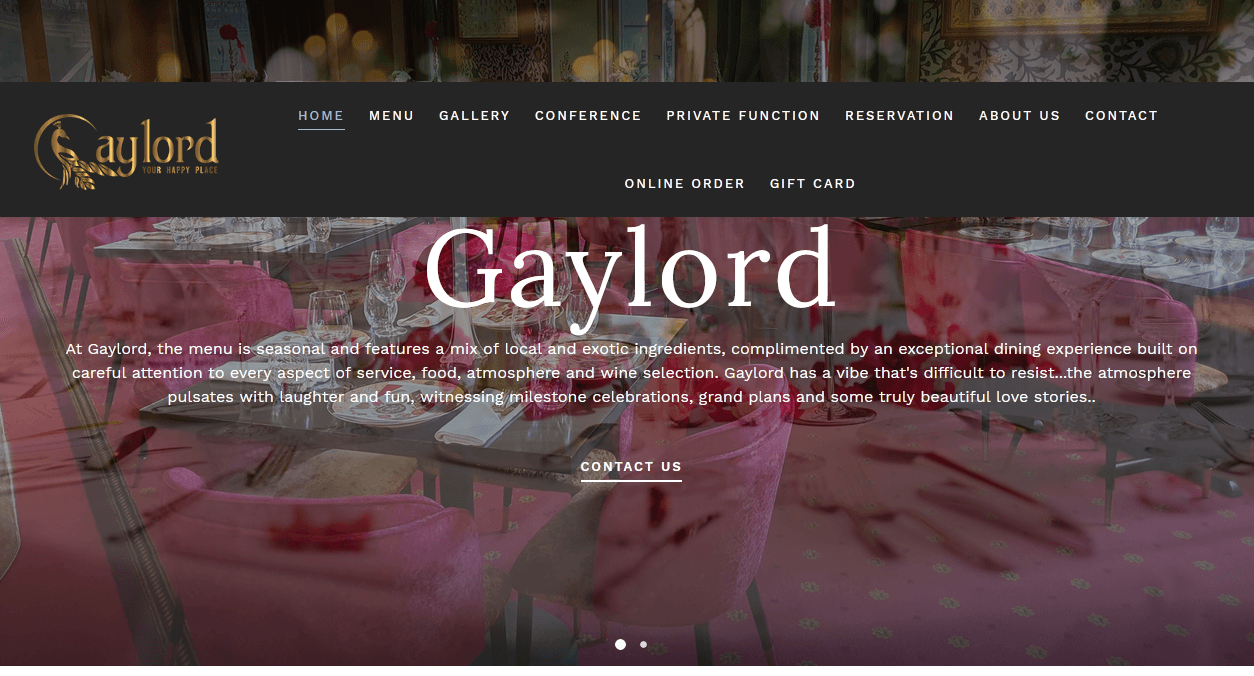
Task: Click the Contact Us hero button
Action: pos(631,467)
